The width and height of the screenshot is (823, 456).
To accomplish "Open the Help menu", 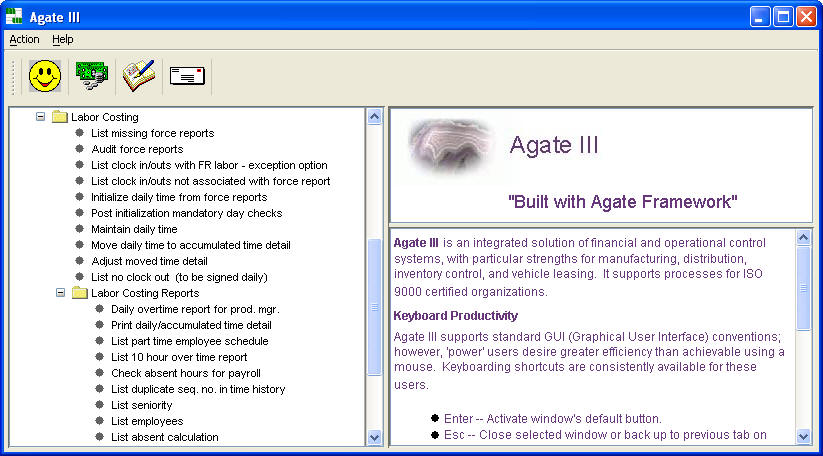I will click(62, 39).
